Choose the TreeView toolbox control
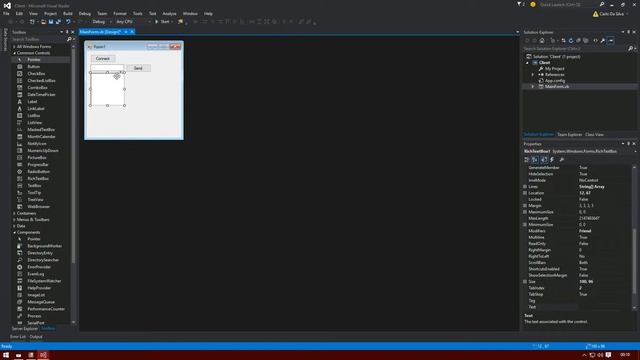 [x=35, y=200]
